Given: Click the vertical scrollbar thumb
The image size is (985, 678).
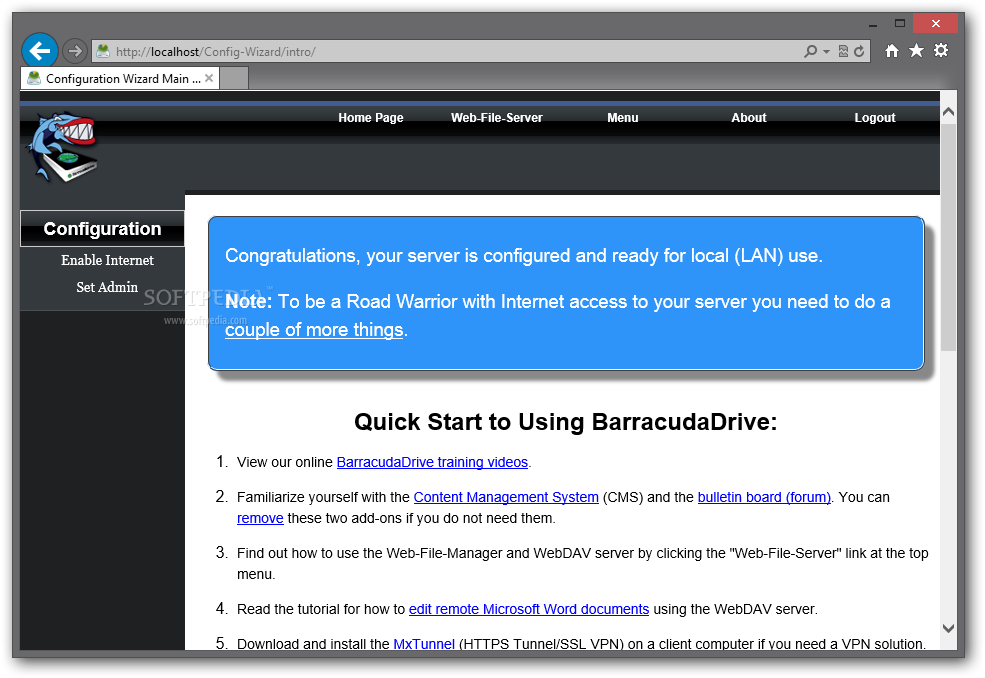Looking at the screenshot, I should coord(949,238).
